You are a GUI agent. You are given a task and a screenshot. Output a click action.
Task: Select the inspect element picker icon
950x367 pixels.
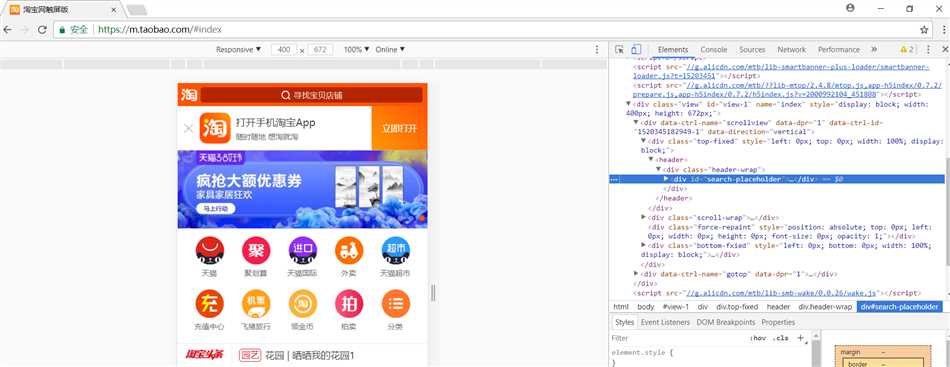pyautogui.click(x=619, y=50)
